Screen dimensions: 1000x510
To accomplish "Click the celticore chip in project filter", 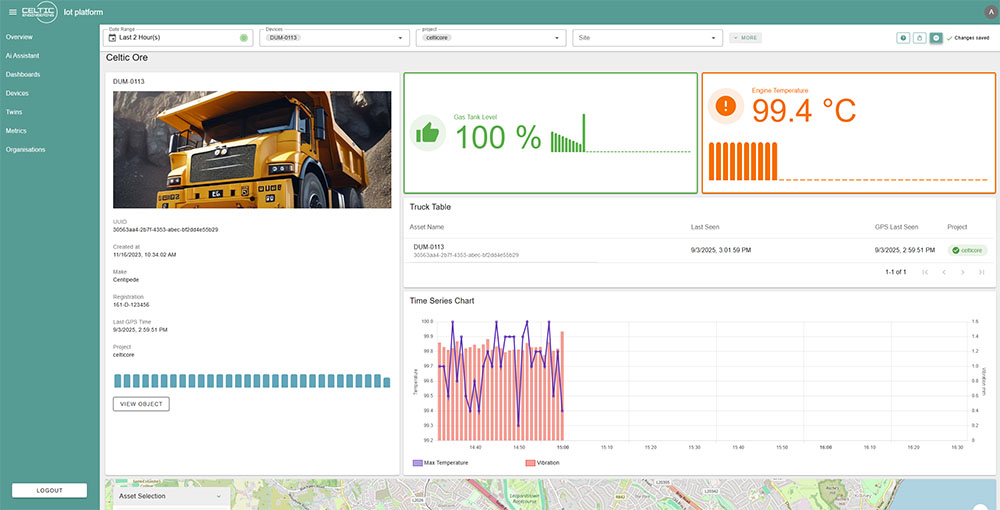I will click(x=438, y=38).
